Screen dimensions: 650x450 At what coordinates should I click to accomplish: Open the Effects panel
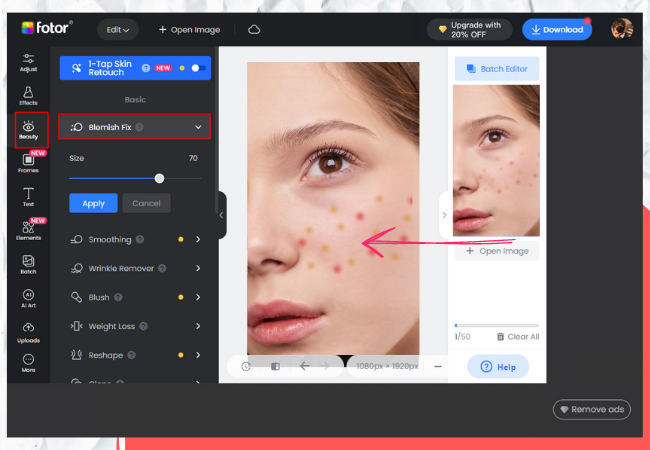[x=28, y=95]
